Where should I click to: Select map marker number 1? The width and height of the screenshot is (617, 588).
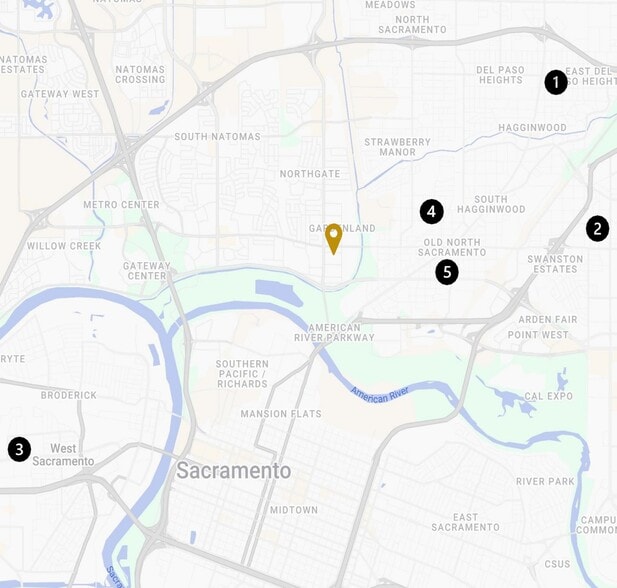tap(556, 82)
